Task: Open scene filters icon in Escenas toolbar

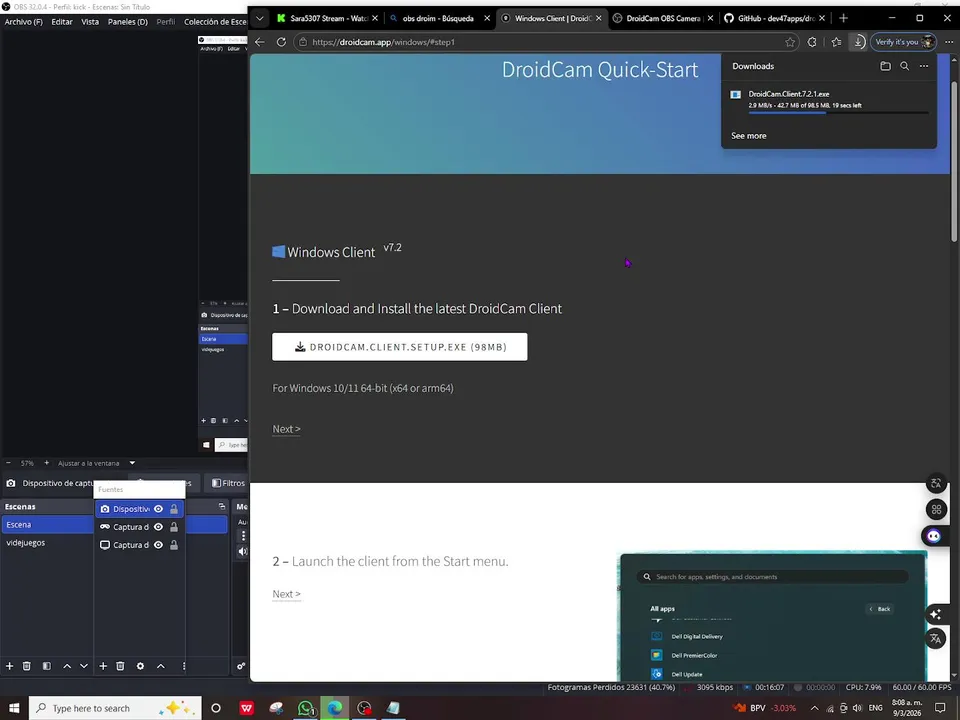Action: coord(47,666)
